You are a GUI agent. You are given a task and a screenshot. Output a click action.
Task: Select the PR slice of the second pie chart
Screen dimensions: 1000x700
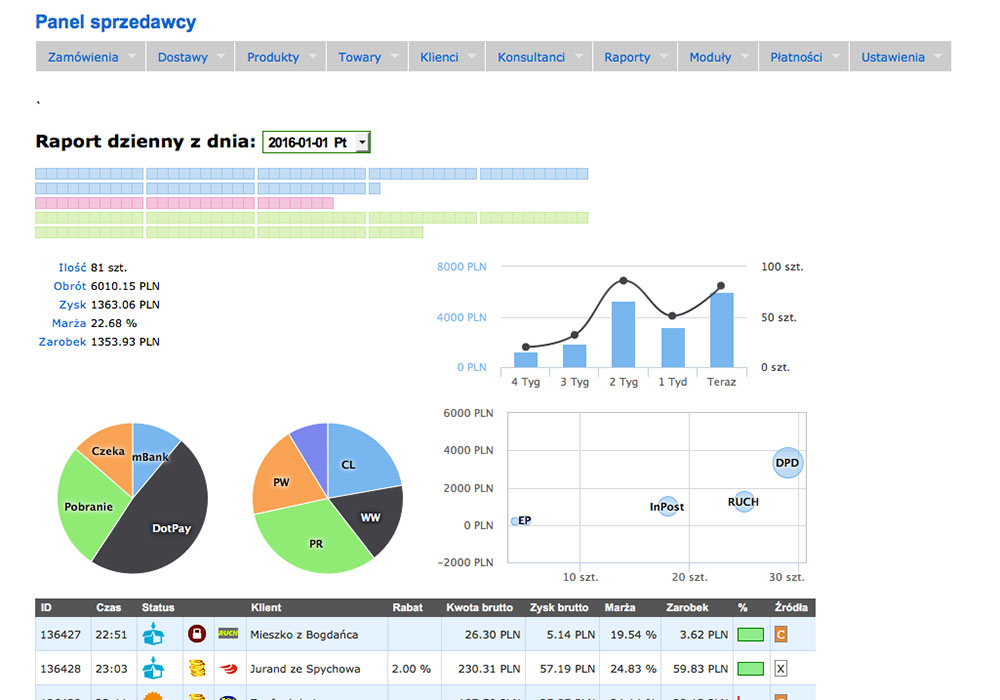[x=312, y=539]
